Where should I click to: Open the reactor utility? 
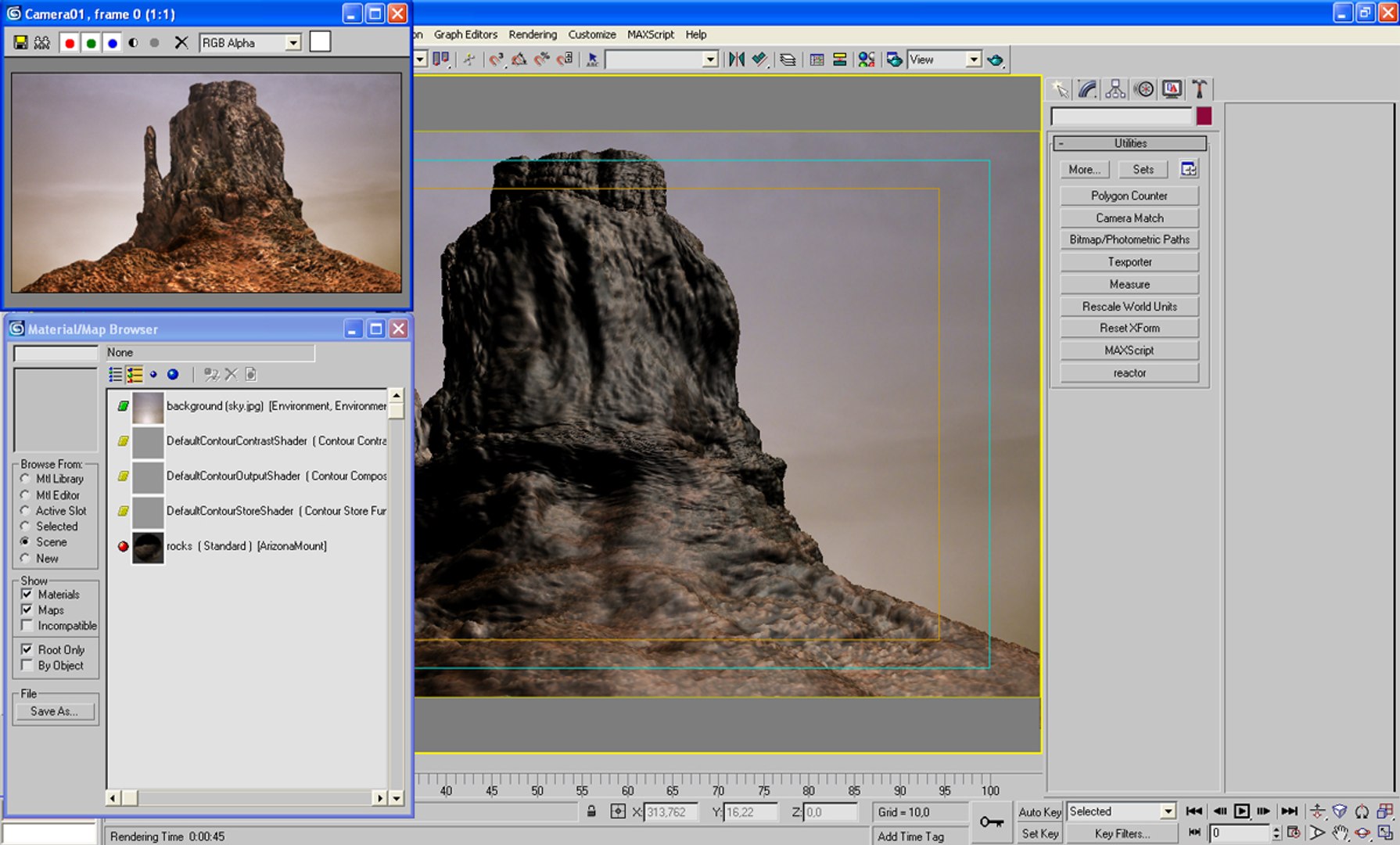coord(1129,373)
